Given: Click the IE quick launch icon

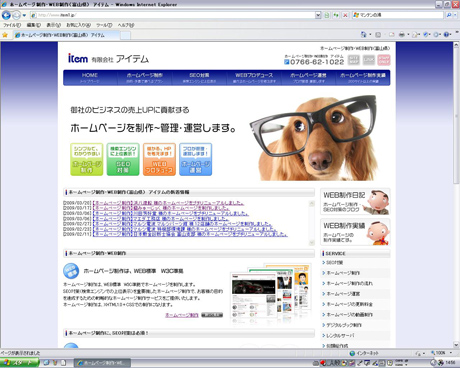Looking at the screenshot, I should [47, 363].
